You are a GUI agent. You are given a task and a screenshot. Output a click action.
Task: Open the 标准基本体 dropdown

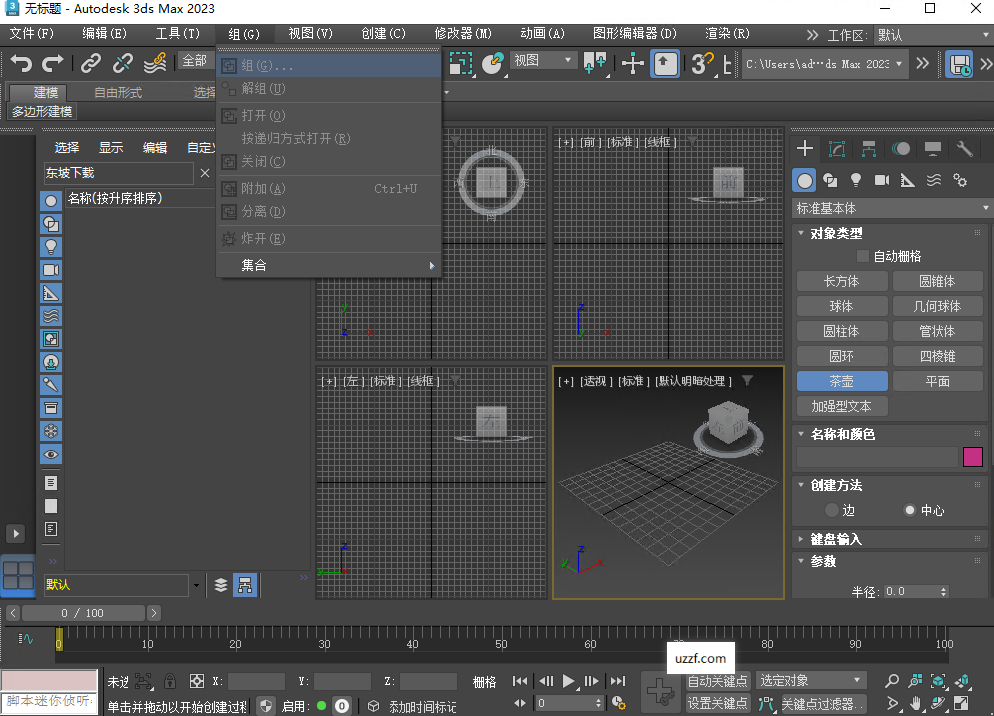pyautogui.click(x=890, y=208)
